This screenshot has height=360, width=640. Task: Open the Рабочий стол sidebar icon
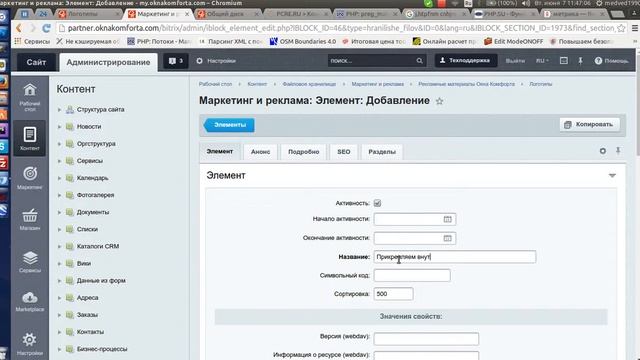(x=30, y=97)
